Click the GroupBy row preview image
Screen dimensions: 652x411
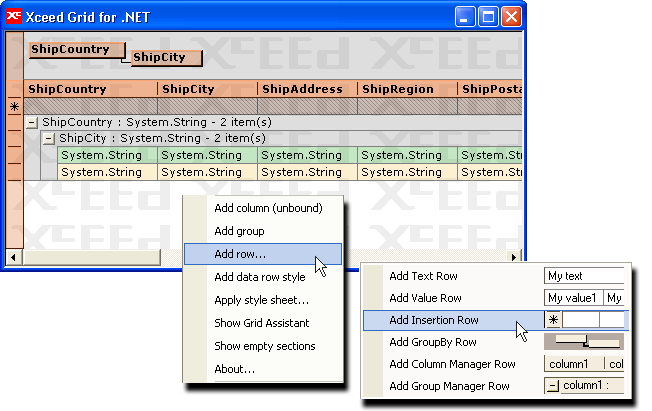click(584, 342)
